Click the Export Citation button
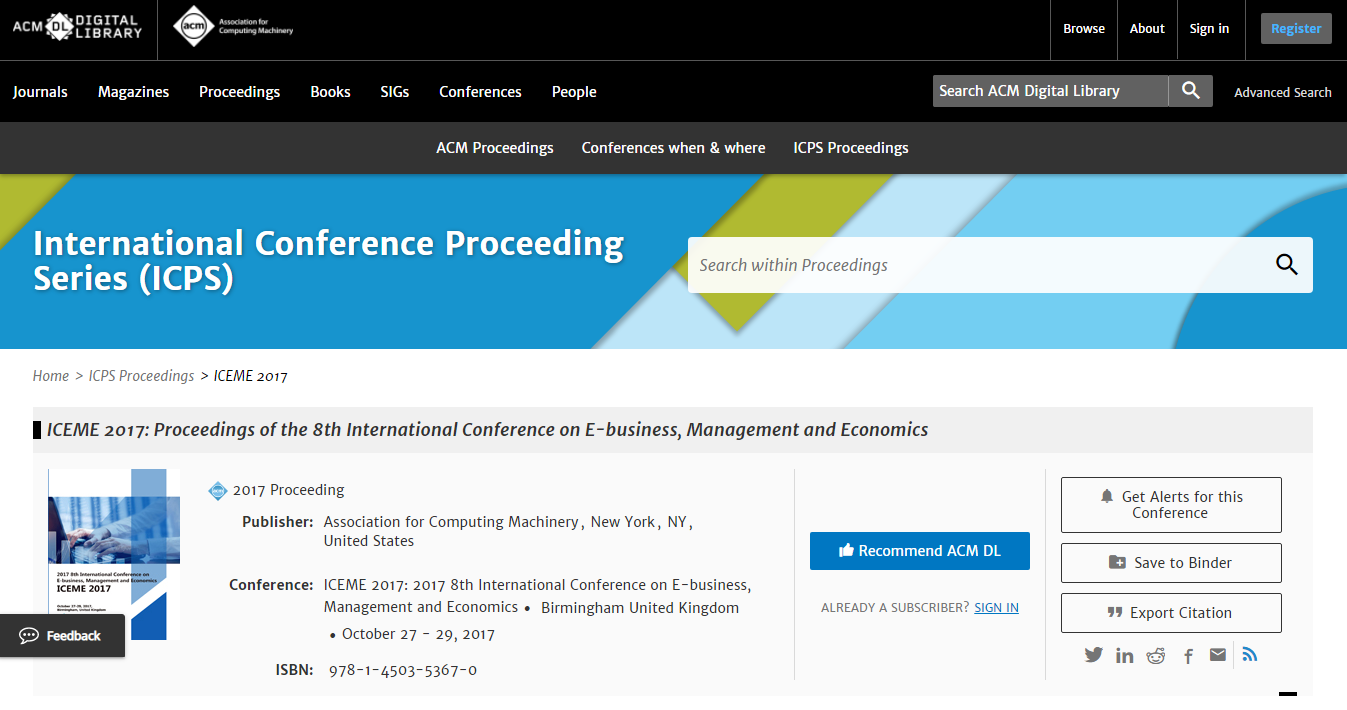Viewport: 1347px width, 710px height. (1171, 613)
